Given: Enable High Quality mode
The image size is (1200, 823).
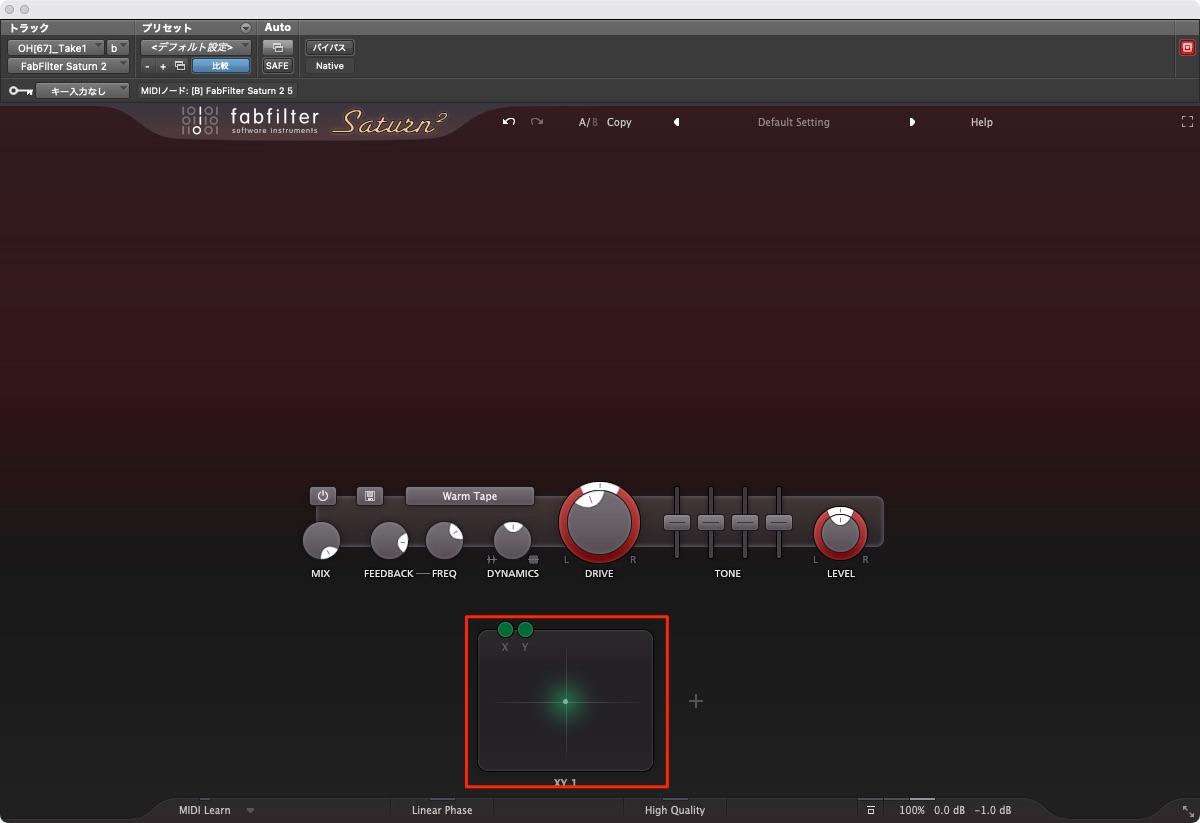Looking at the screenshot, I should click(675, 810).
